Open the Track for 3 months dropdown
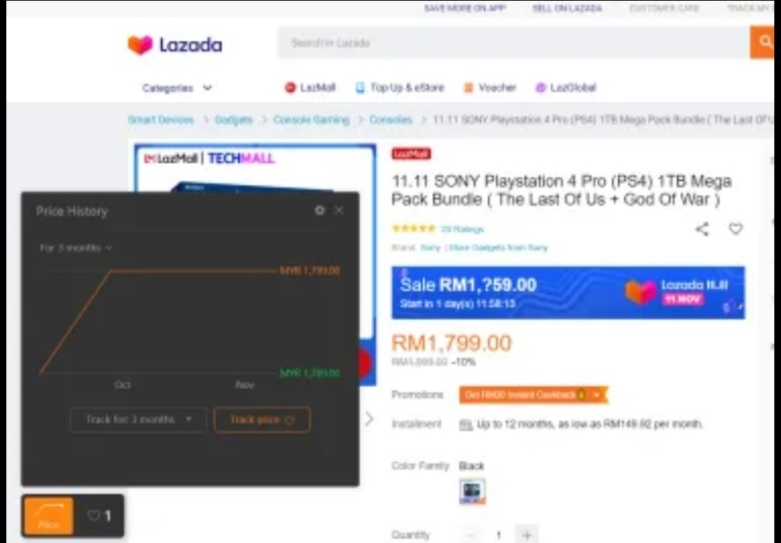 click(138, 419)
